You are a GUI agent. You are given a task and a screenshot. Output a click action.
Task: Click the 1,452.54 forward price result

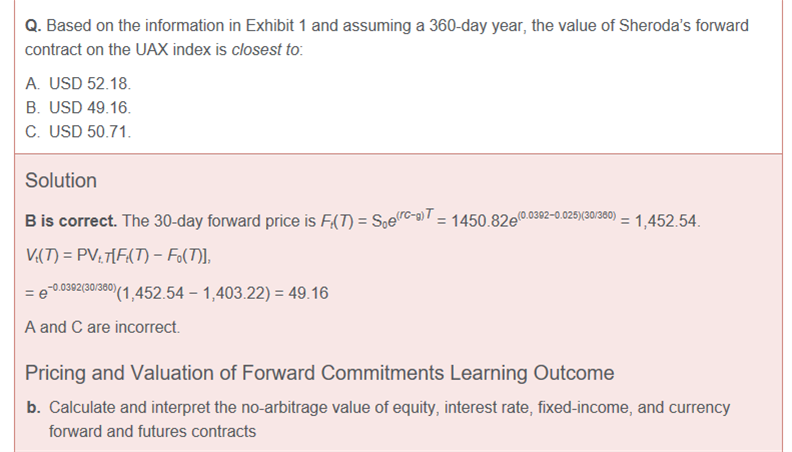[x=666, y=221]
